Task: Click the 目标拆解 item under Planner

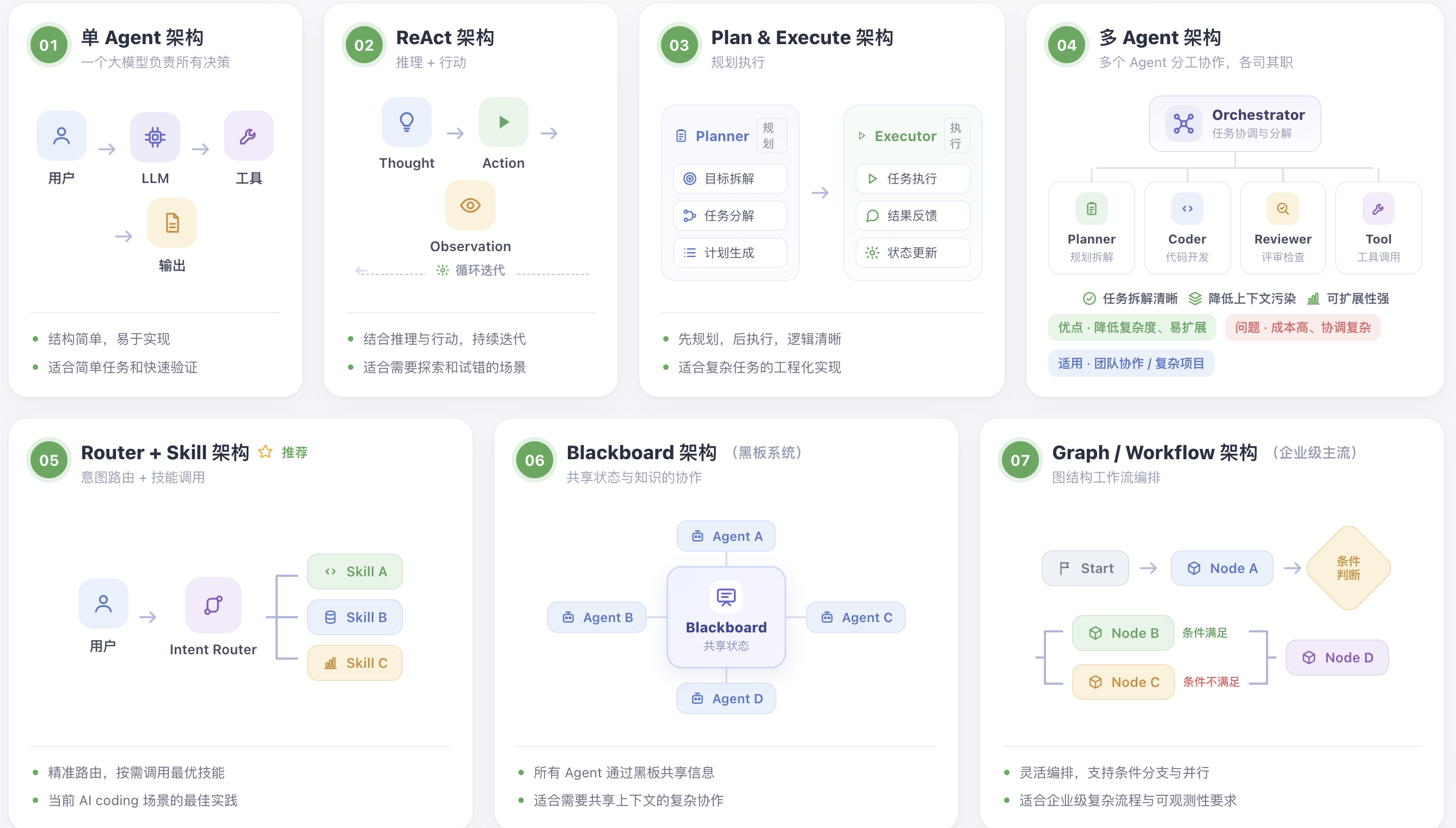Action: point(730,179)
